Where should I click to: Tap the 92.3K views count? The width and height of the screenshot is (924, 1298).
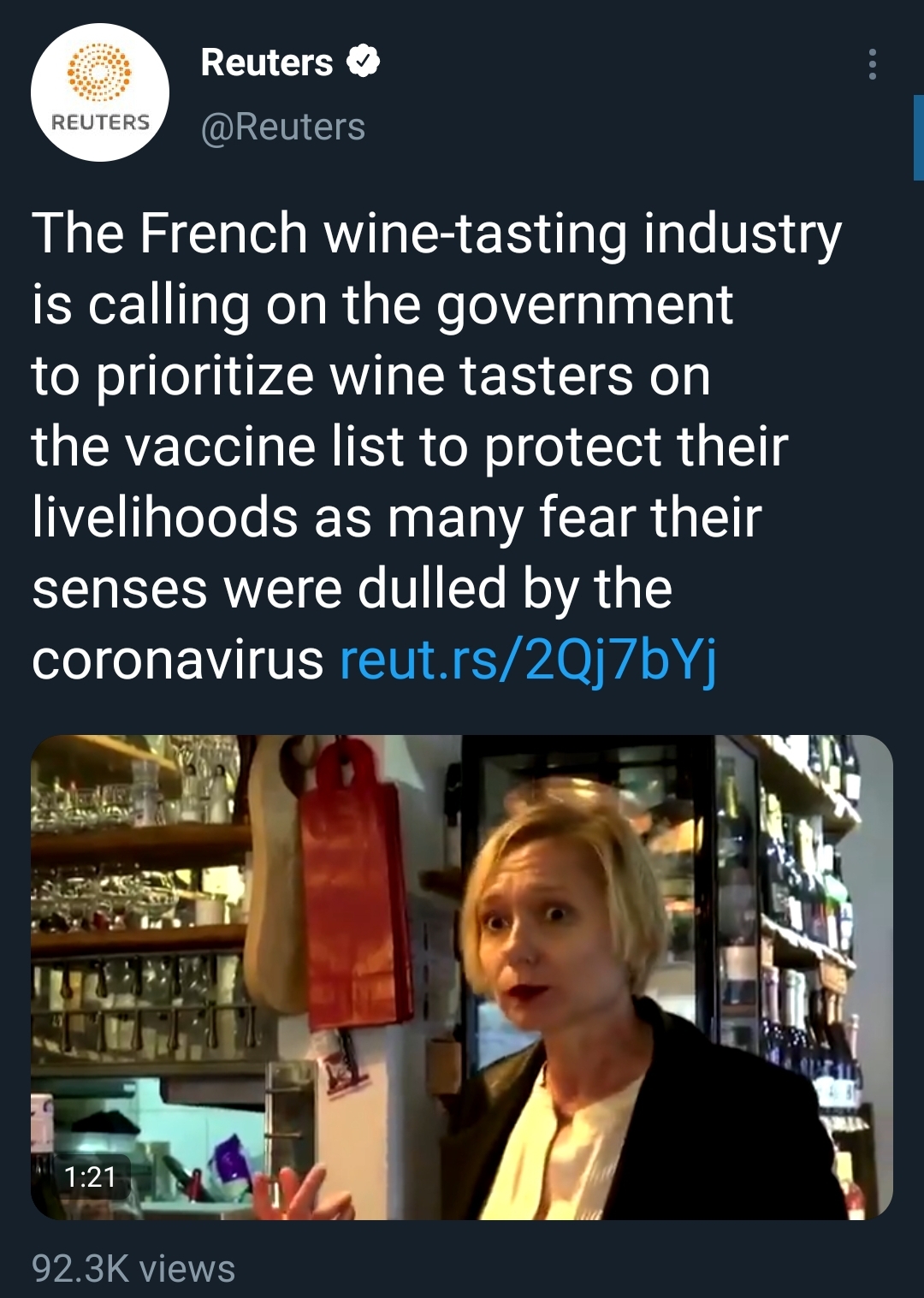(x=133, y=1268)
